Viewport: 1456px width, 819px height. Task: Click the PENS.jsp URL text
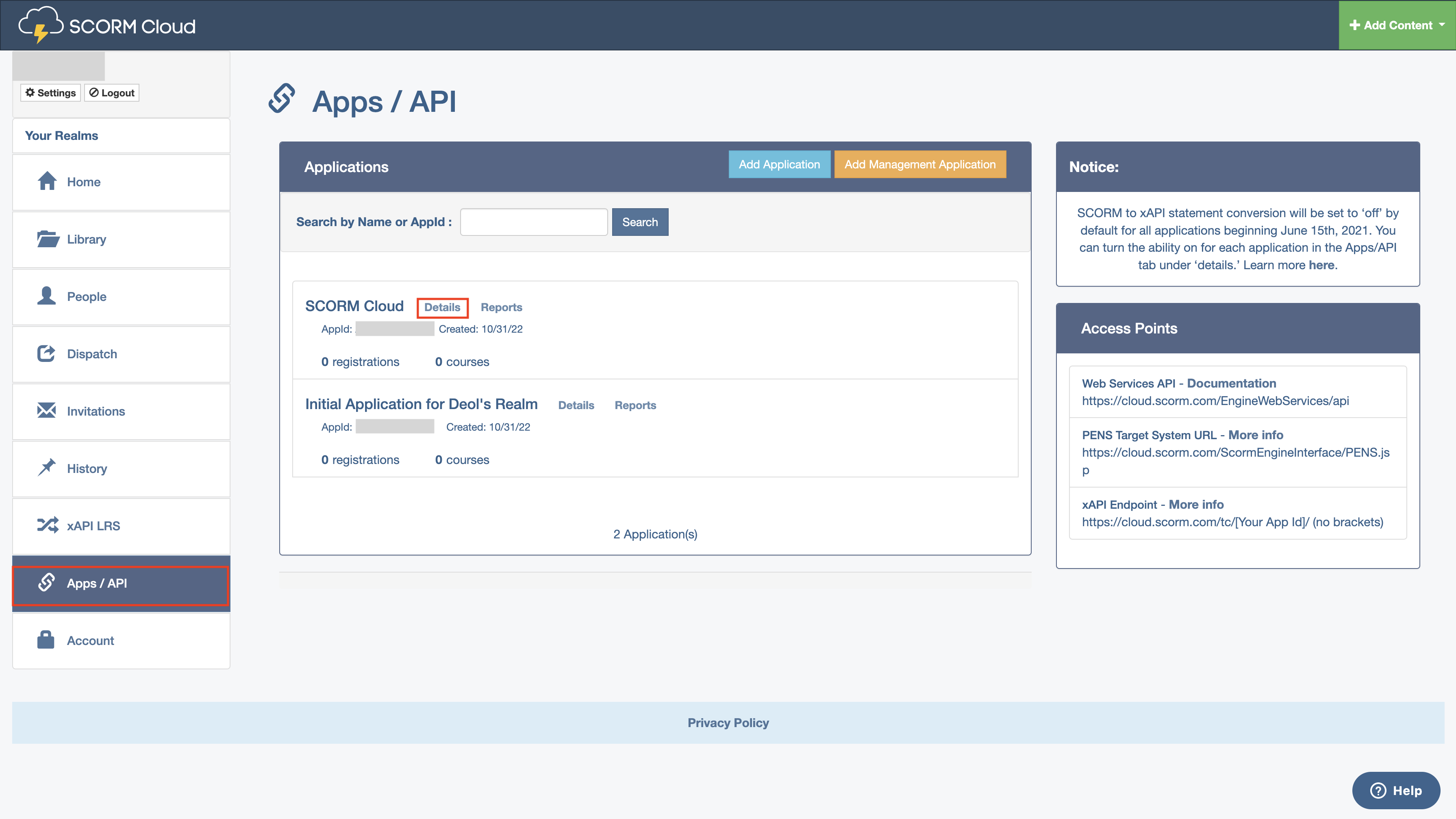tap(1236, 460)
